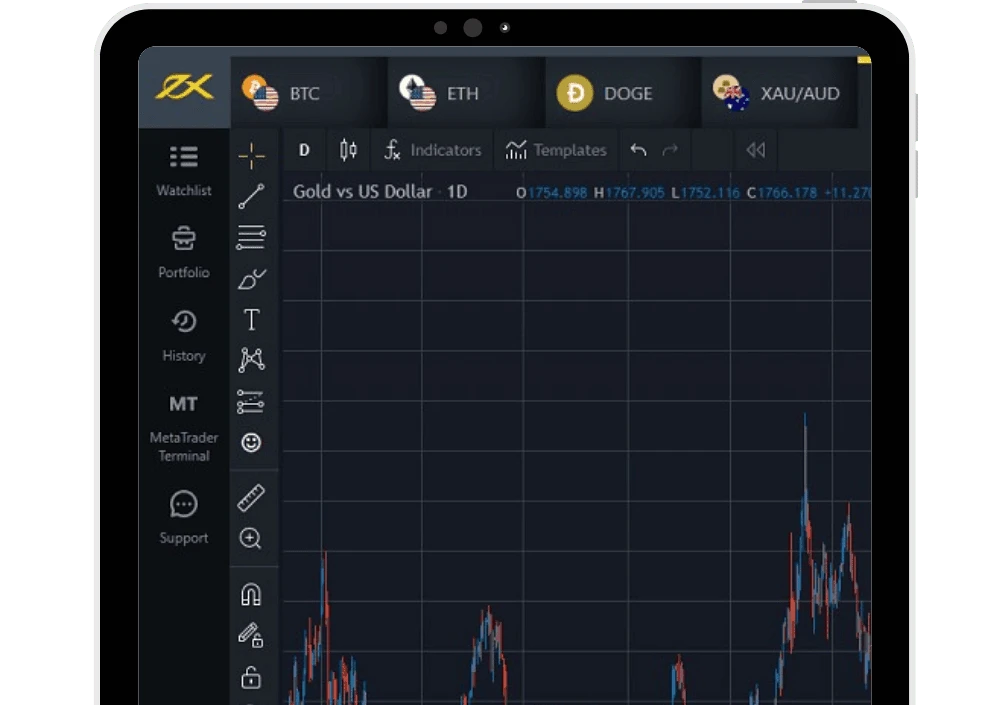Undo the last chart action
This screenshot has height=705, width=1000.
[638, 150]
